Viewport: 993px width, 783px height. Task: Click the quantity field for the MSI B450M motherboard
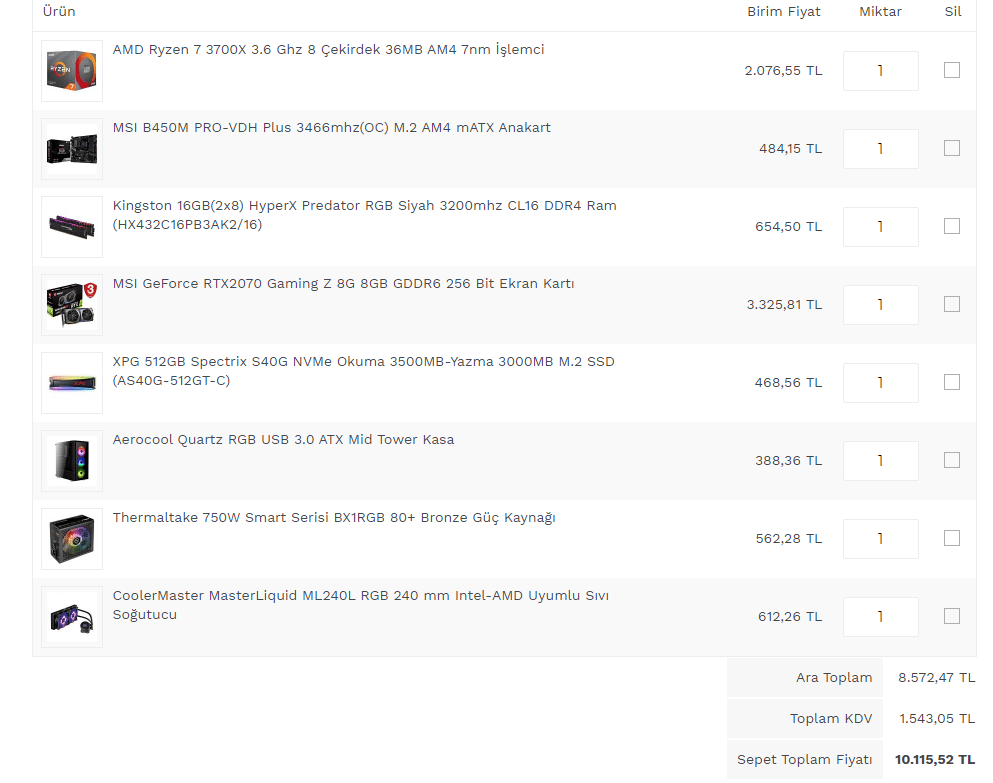tap(880, 149)
